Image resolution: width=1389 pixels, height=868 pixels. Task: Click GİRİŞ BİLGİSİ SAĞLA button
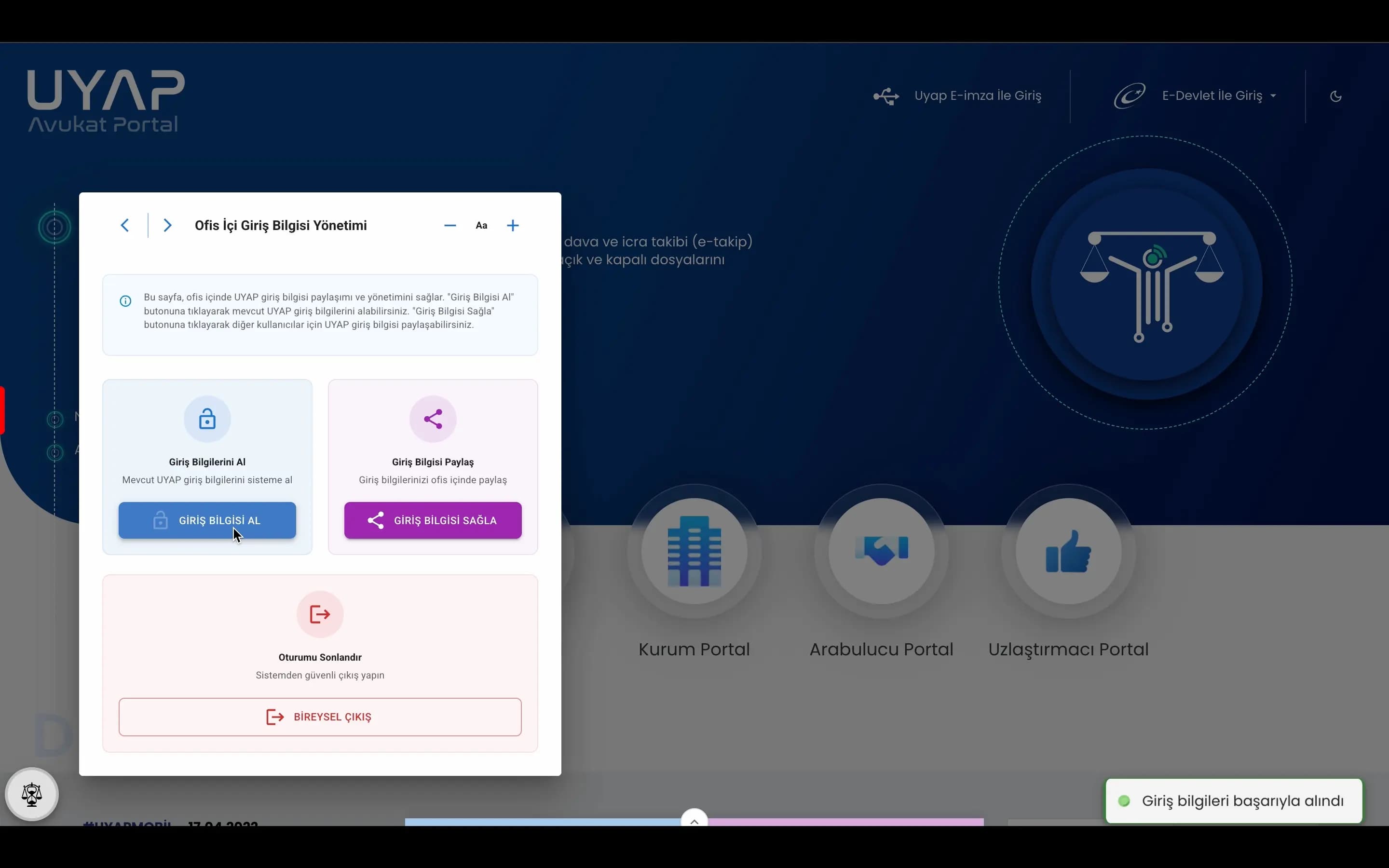pyautogui.click(x=433, y=520)
